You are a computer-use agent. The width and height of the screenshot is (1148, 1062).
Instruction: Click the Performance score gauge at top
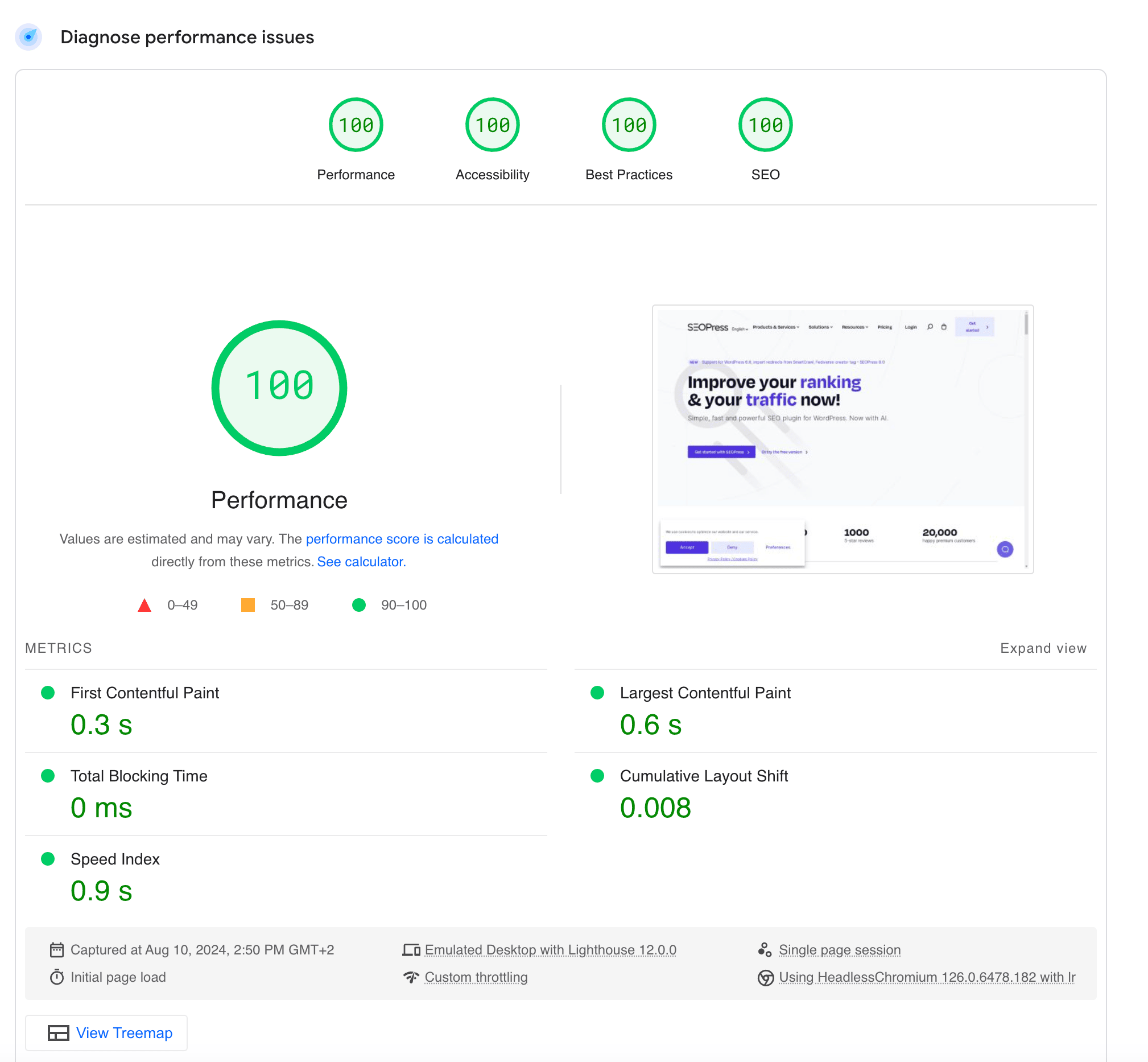pyautogui.click(x=356, y=125)
